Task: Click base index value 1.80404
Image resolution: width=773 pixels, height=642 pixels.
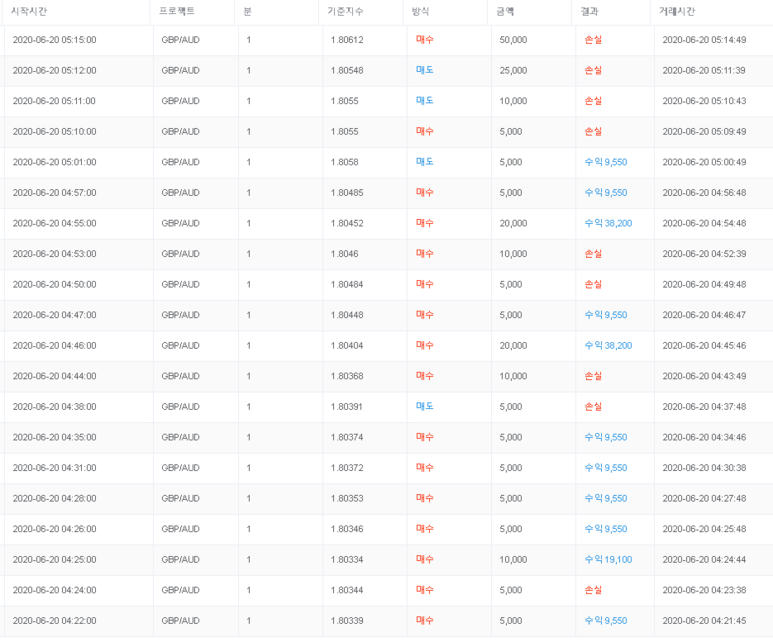Action: (x=347, y=346)
